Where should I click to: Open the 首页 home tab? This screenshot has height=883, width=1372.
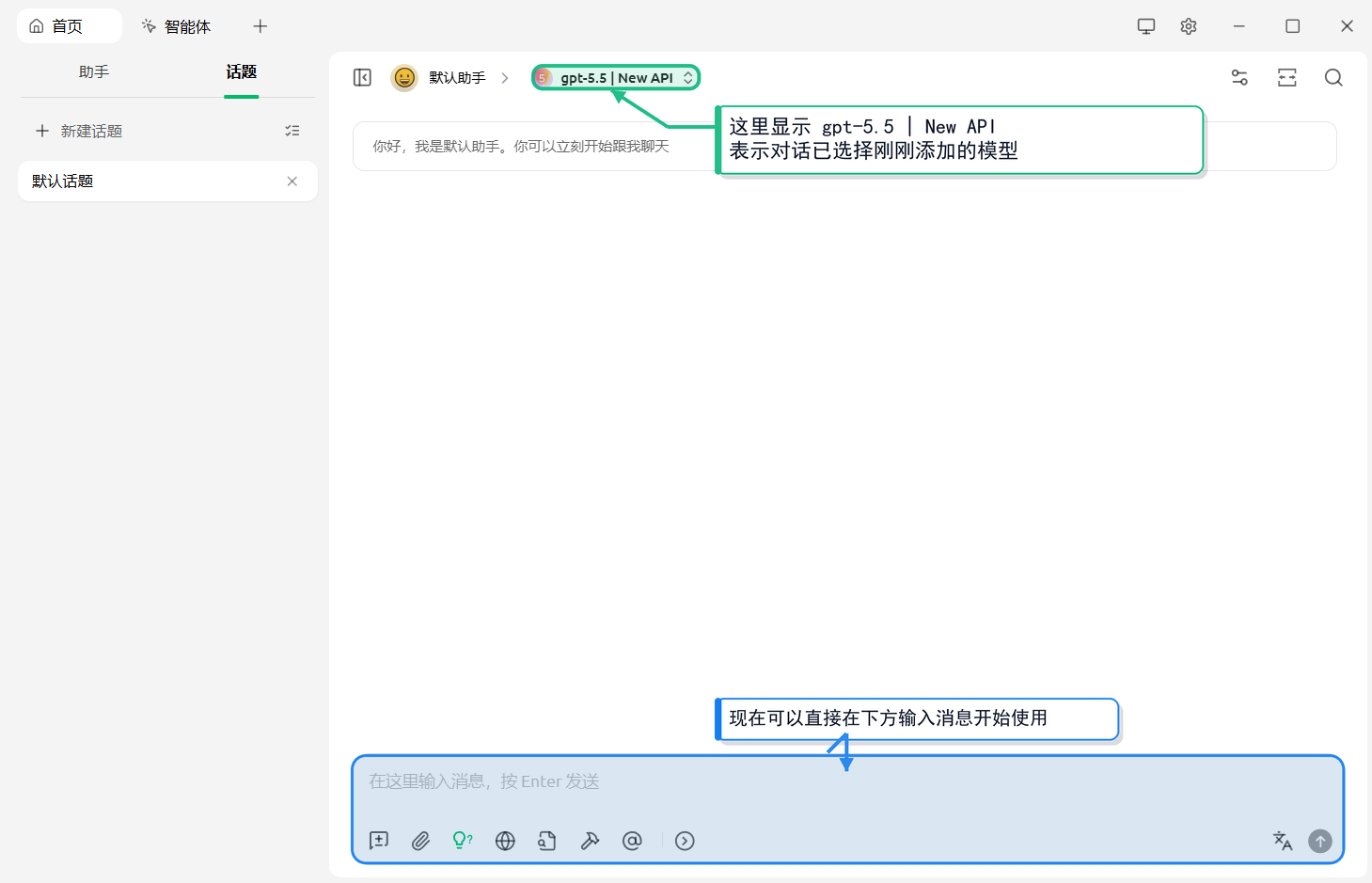tap(69, 26)
